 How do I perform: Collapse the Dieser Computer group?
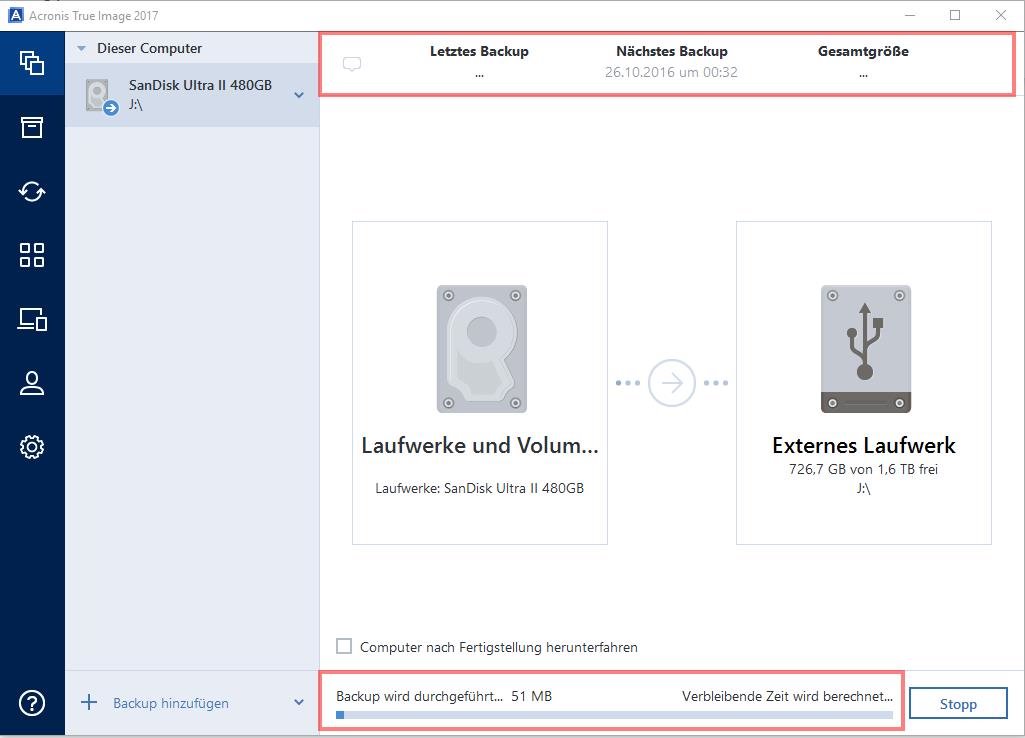click(x=82, y=48)
